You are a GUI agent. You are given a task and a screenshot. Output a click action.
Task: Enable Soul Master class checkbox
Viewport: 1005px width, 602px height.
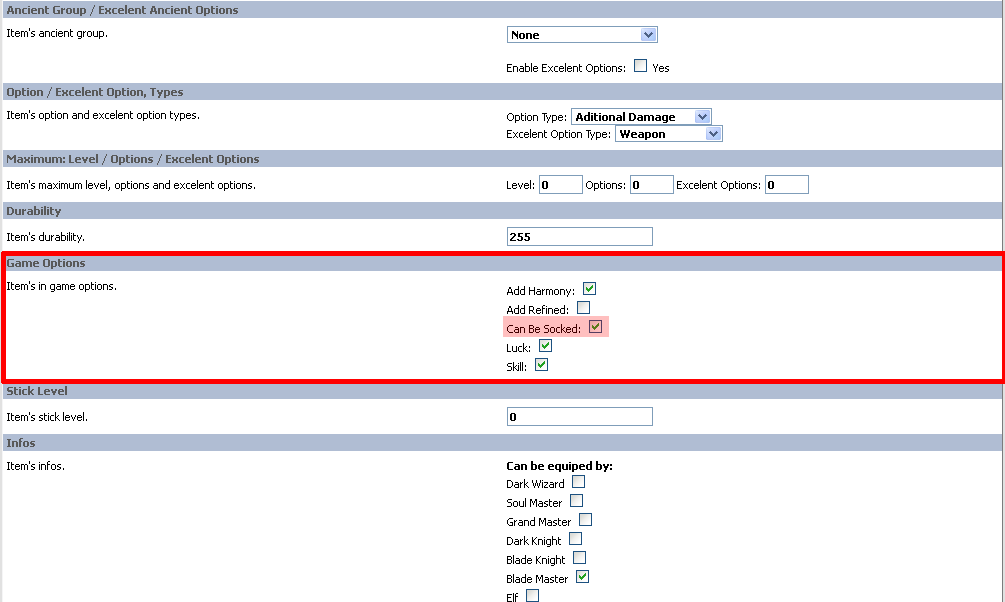pos(576,501)
